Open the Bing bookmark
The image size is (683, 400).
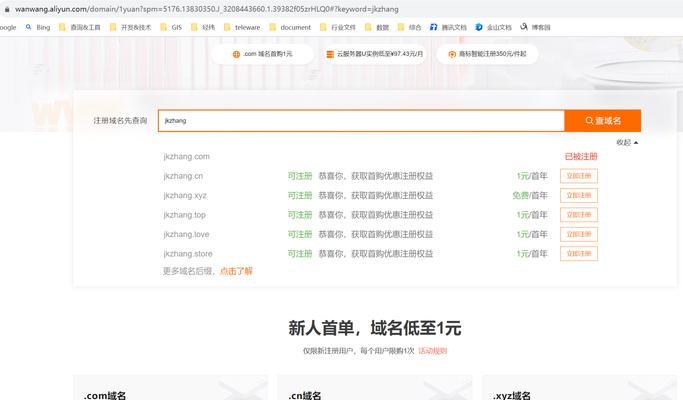[x=38, y=27]
